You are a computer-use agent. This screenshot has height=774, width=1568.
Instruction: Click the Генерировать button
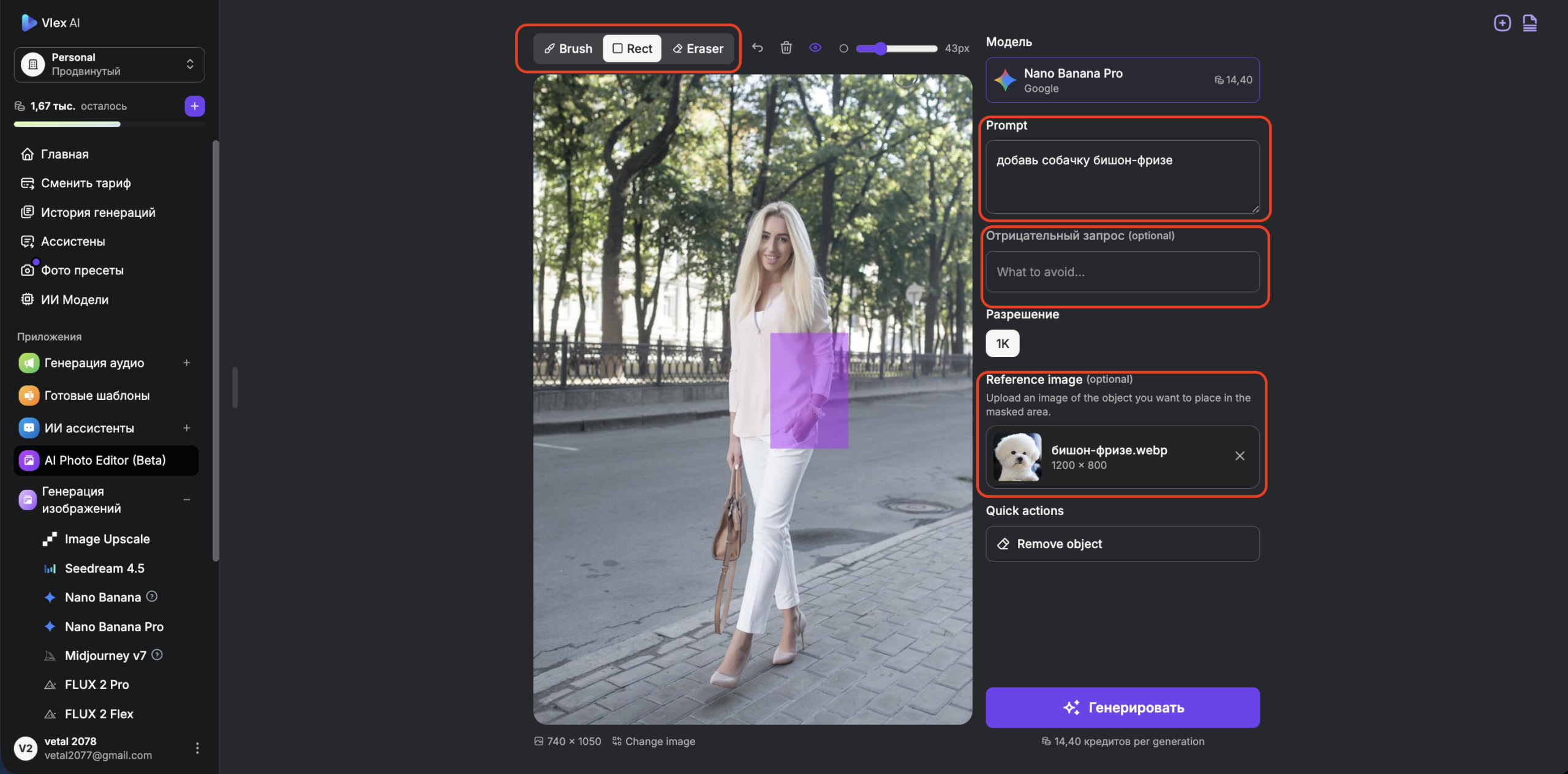(x=1122, y=707)
